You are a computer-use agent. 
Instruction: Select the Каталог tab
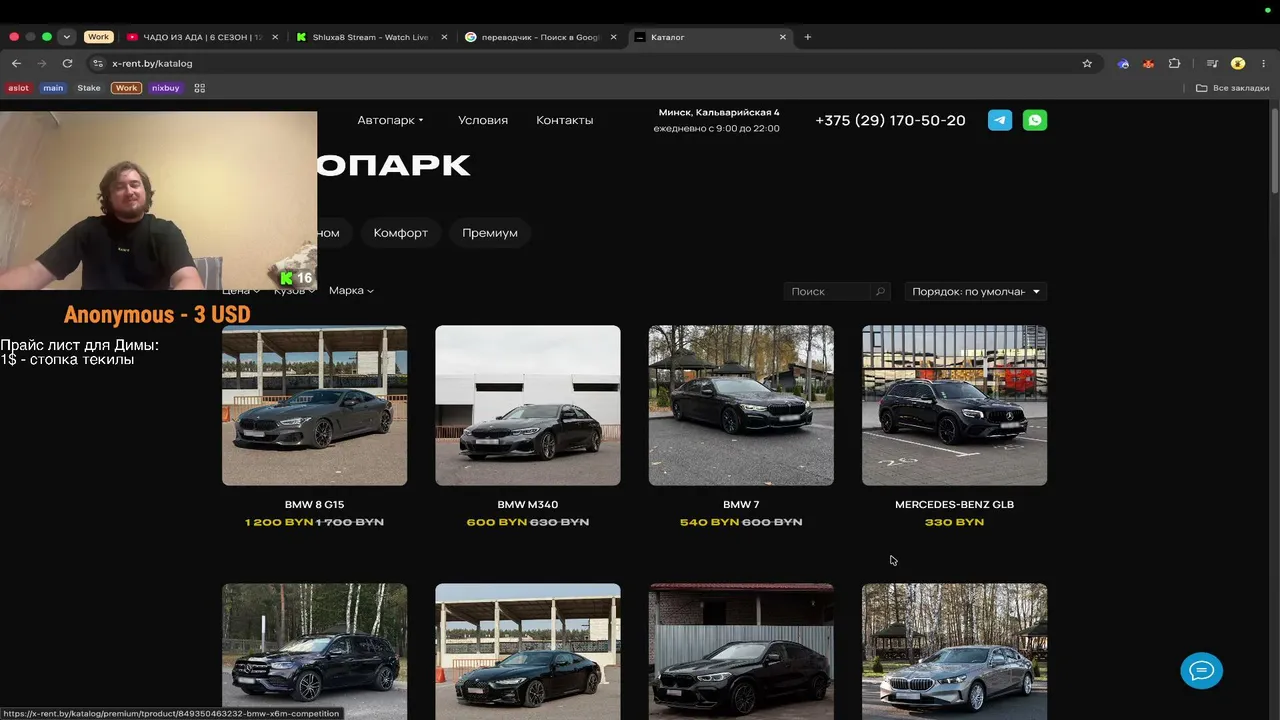coord(710,37)
